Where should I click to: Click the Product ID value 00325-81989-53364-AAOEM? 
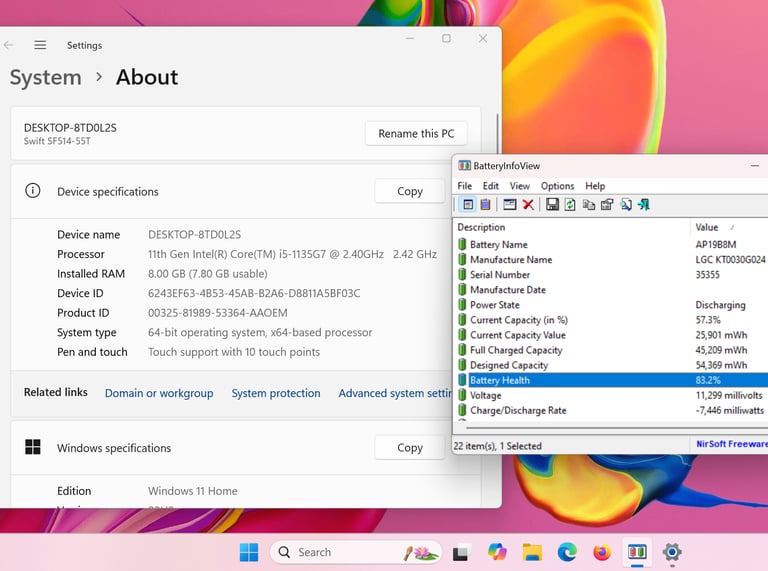coord(217,313)
